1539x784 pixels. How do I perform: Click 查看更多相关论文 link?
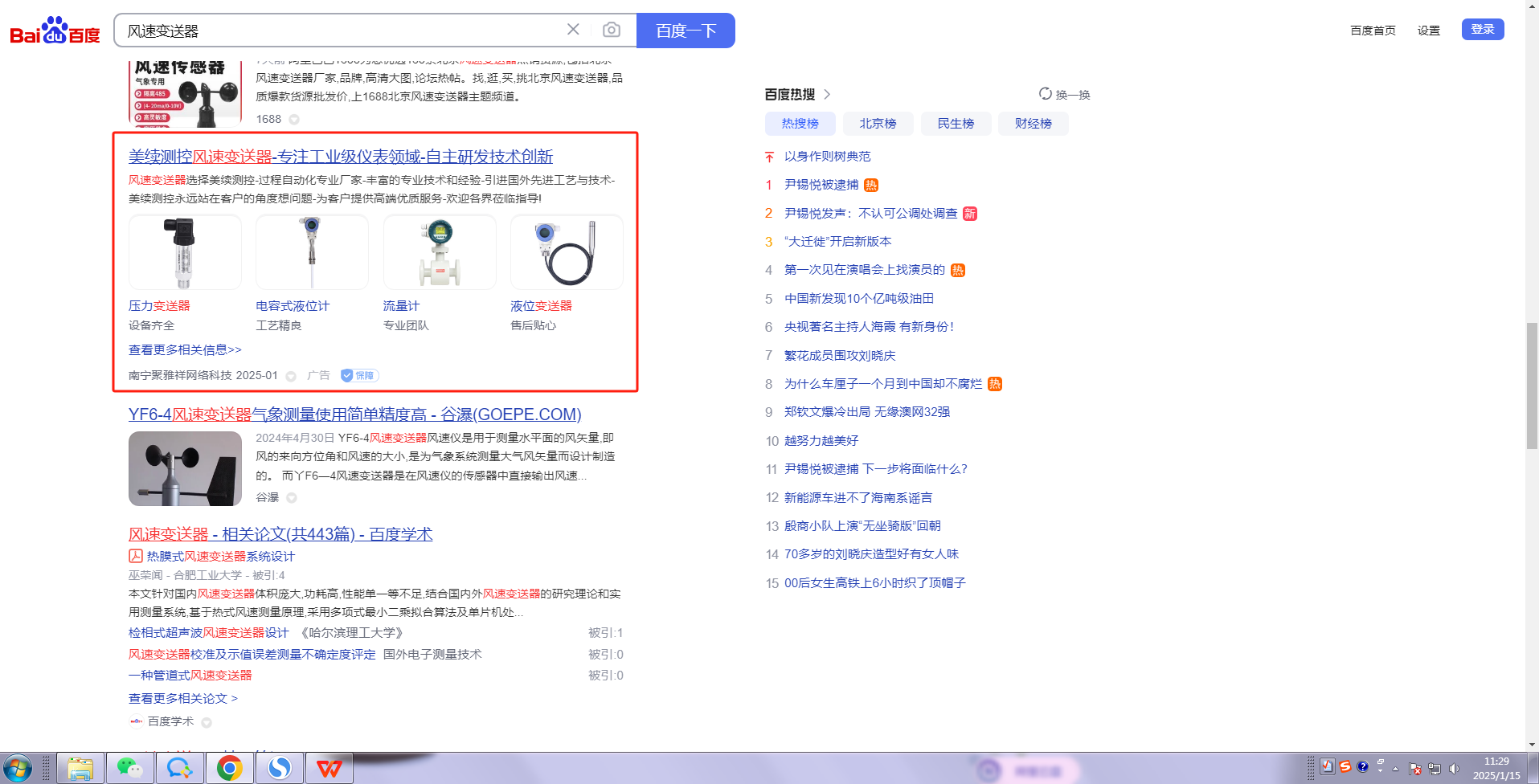click(x=183, y=699)
